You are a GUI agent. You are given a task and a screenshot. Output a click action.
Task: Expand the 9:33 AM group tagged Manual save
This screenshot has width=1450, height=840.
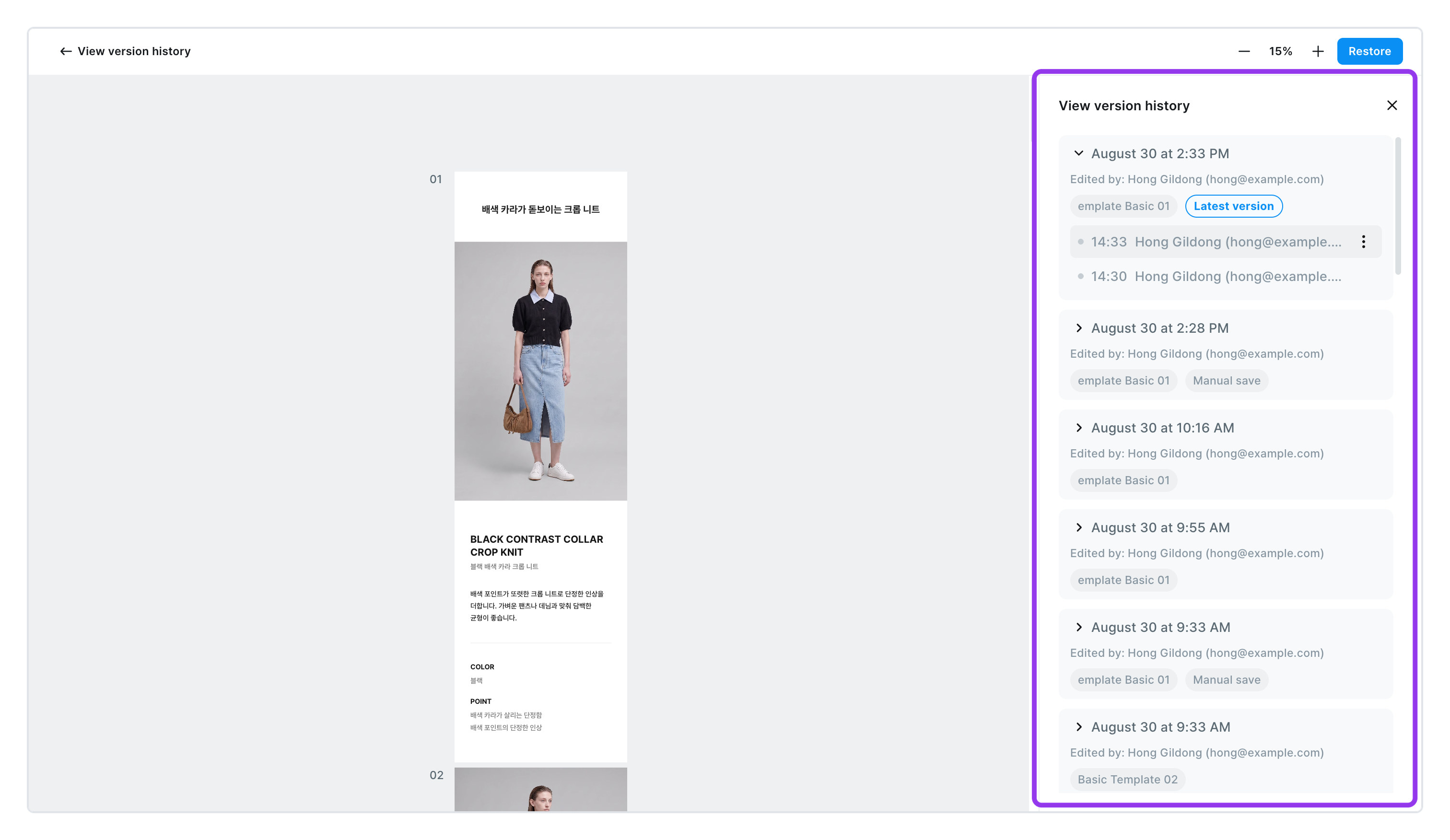tap(1078, 627)
